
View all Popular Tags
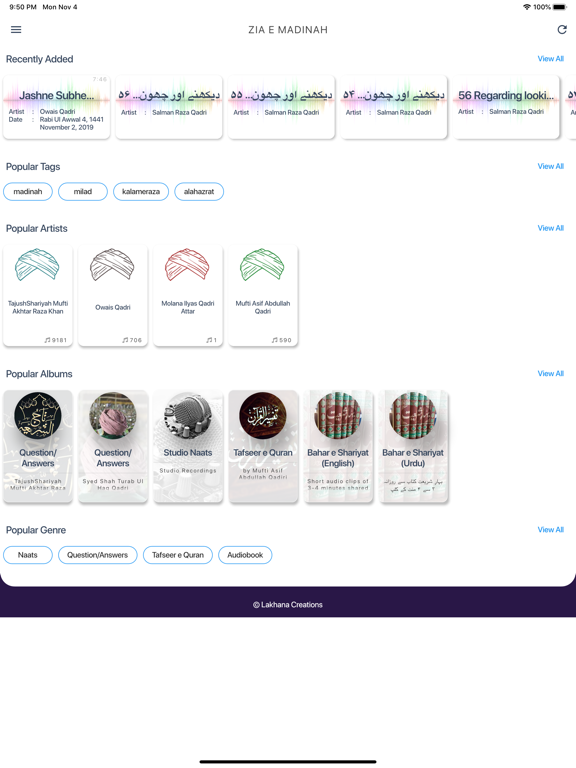pyautogui.click(x=551, y=167)
